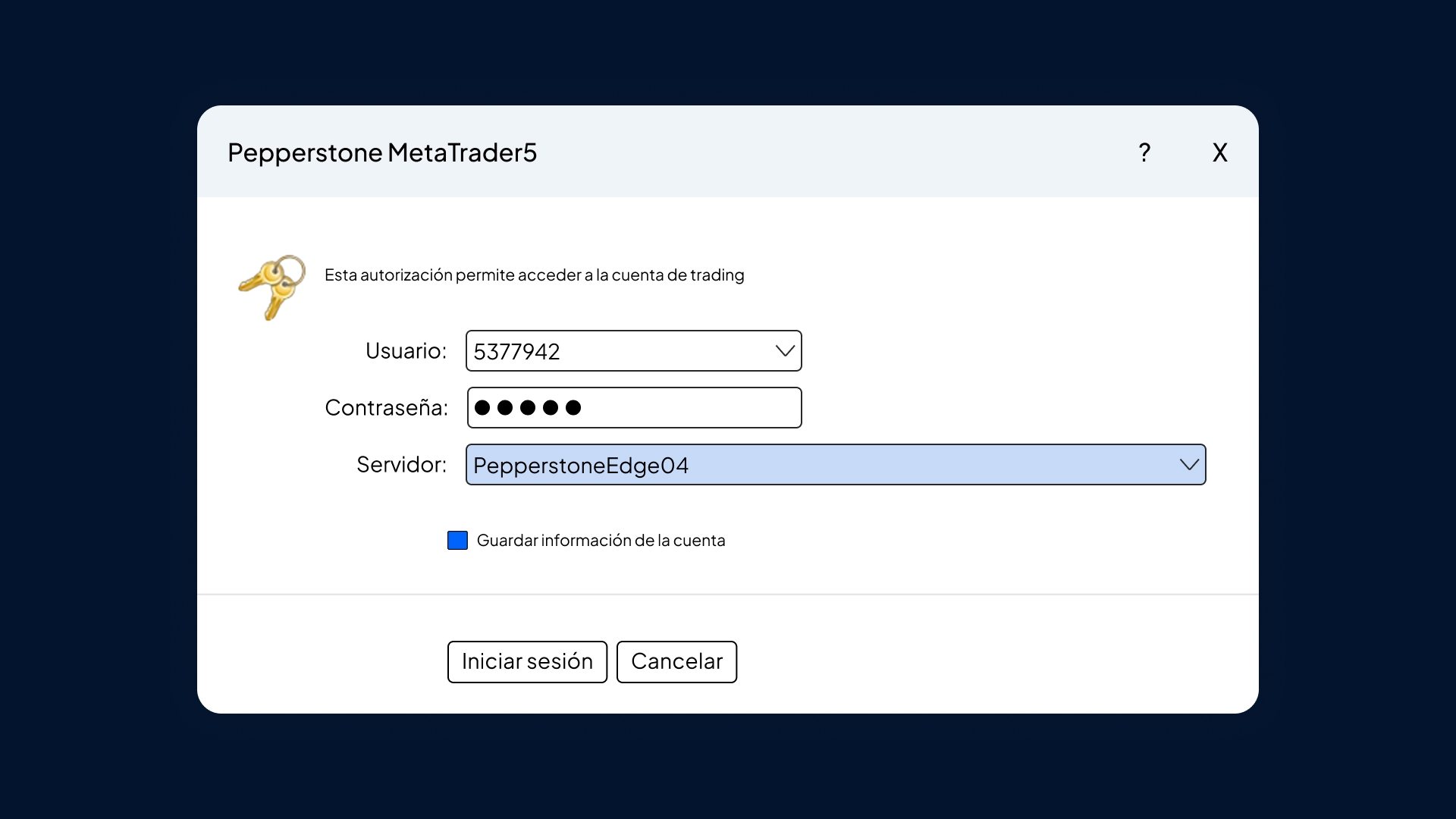Click the Contraseña label
Screen dimensions: 1456x819
pos(386,408)
